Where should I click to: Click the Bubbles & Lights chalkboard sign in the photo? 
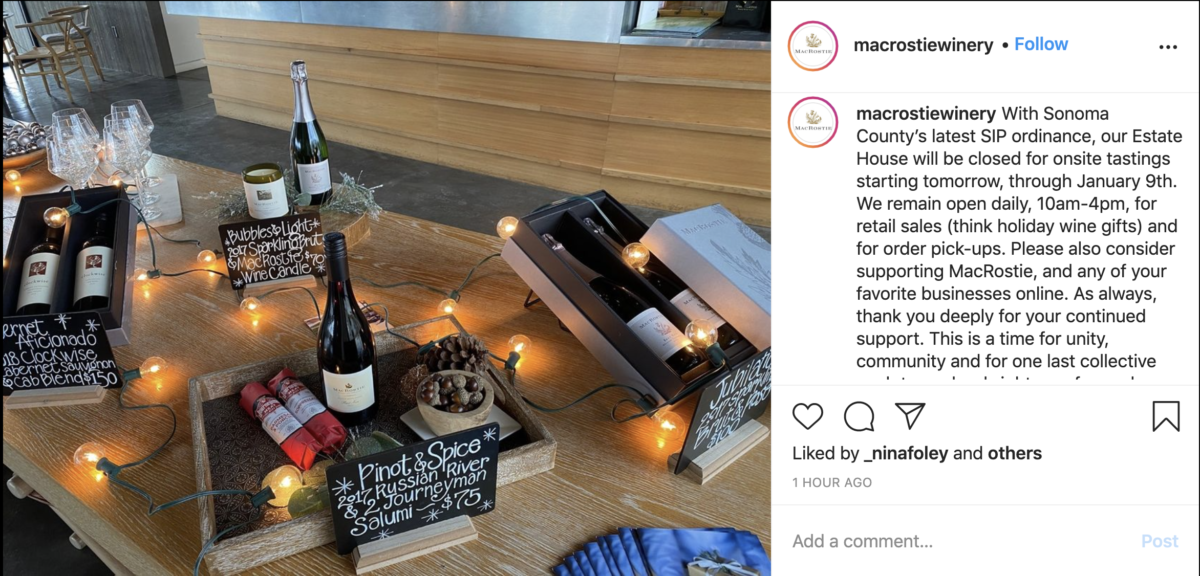pos(274,249)
